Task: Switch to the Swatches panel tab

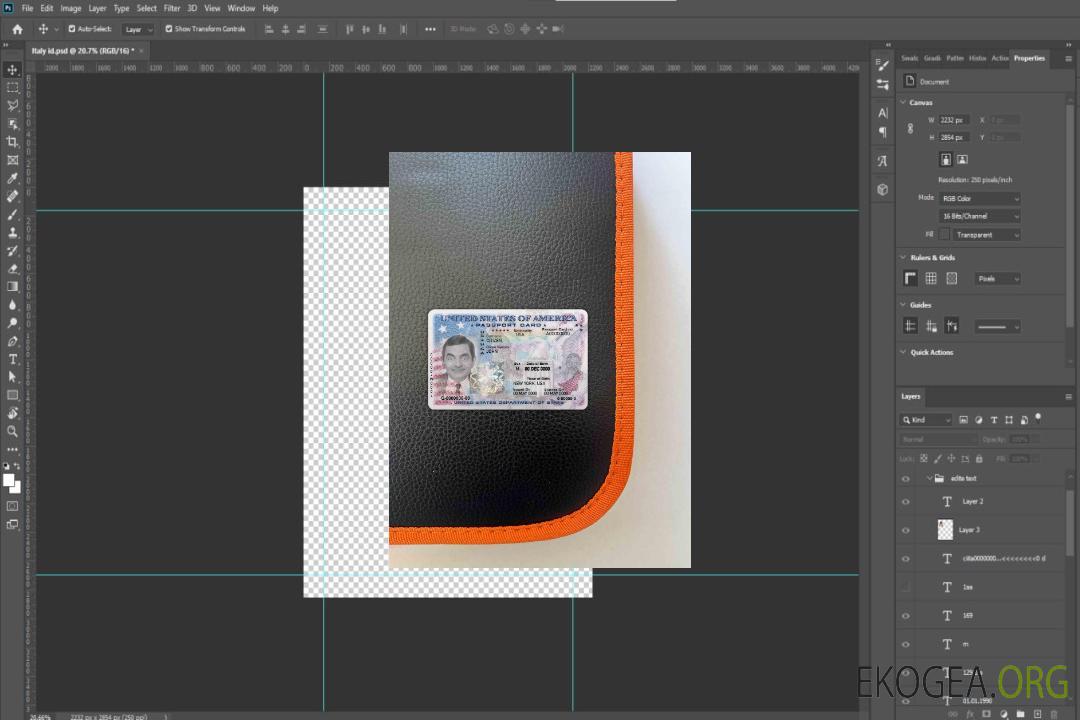Action: pos(909,58)
